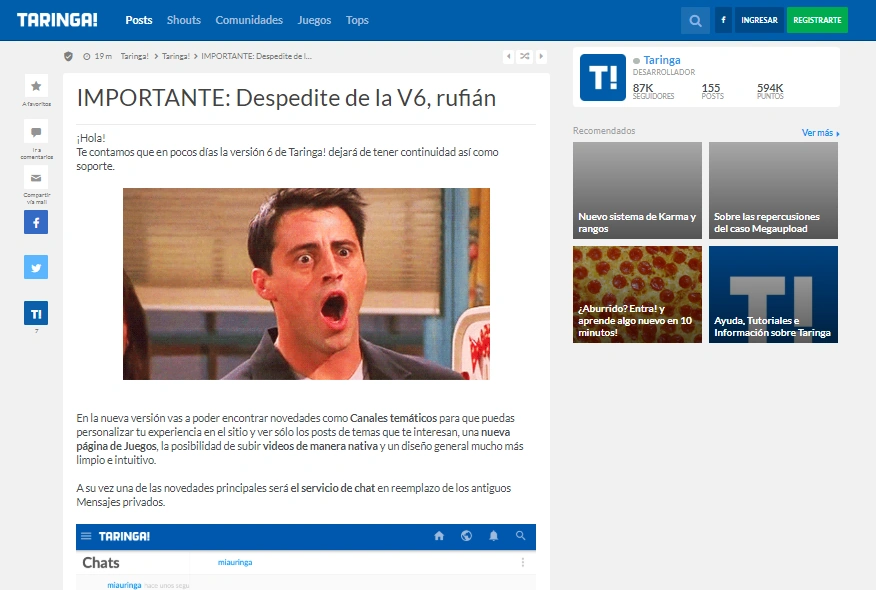Image resolution: width=876 pixels, height=590 pixels.
Task: Go back using the left breadcrumb arrow
Action: (507, 57)
